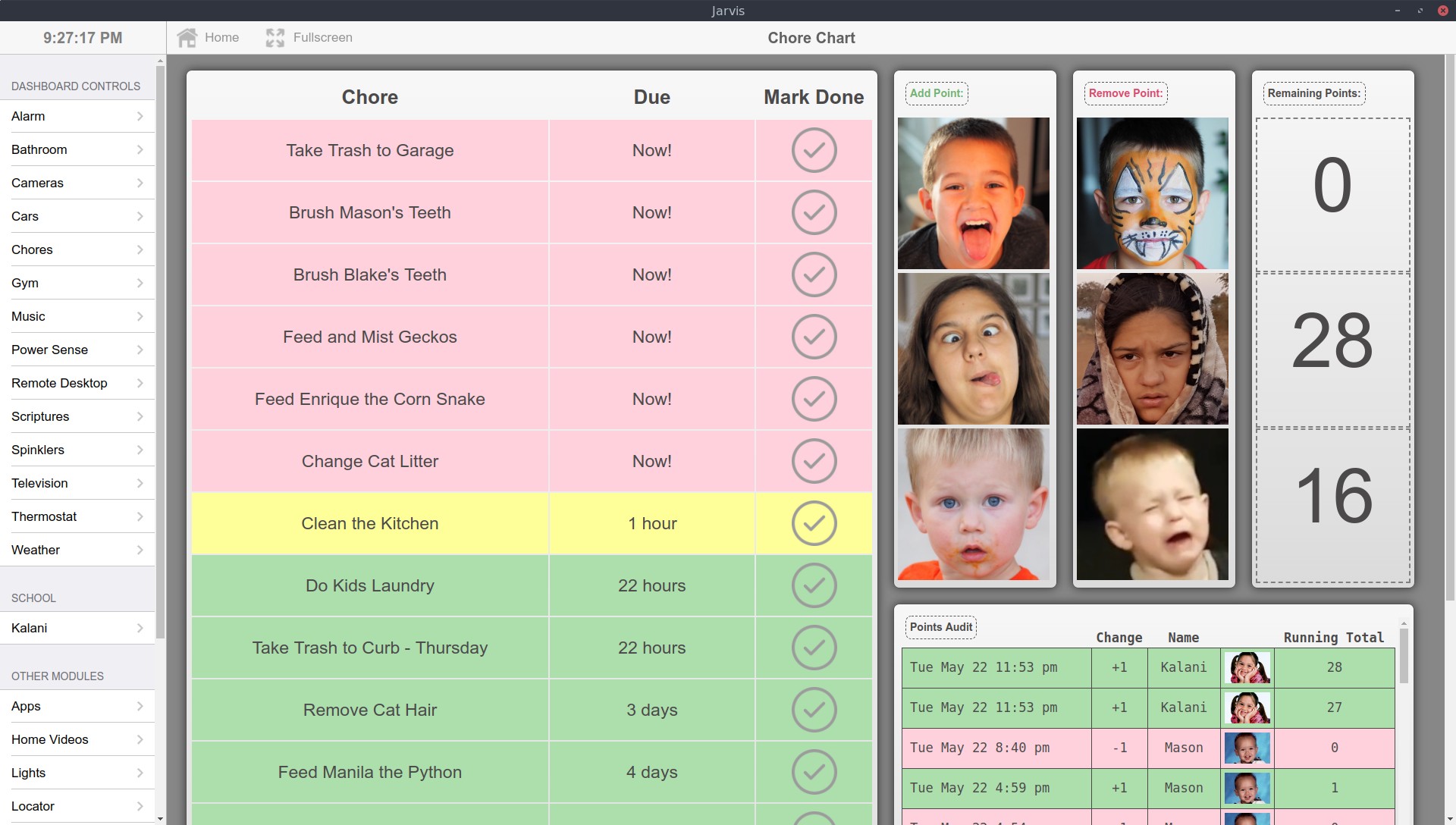
Task: Select the crying baby under Remove Point
Action: pos(1152,504)
